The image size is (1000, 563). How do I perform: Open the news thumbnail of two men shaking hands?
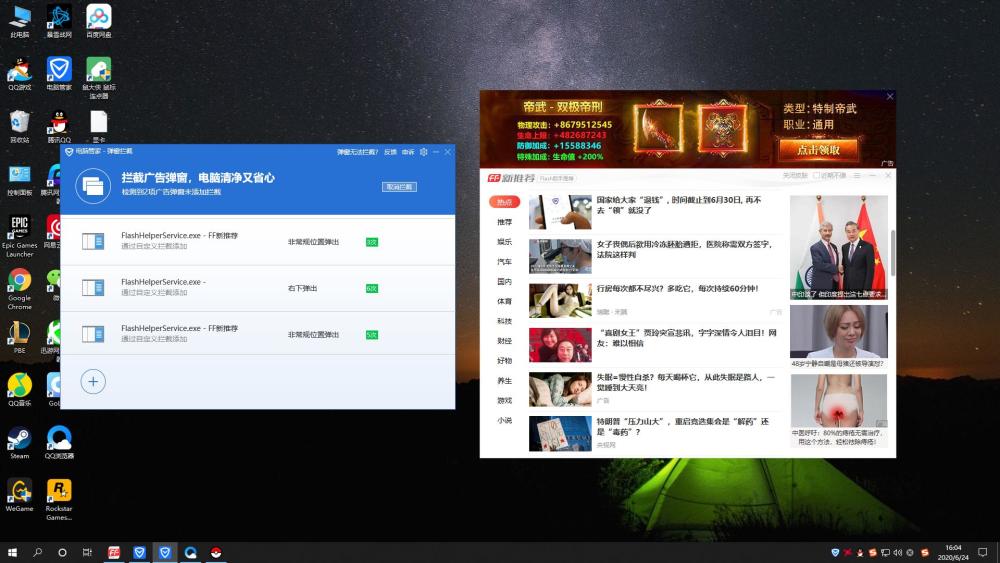(839, 247)
